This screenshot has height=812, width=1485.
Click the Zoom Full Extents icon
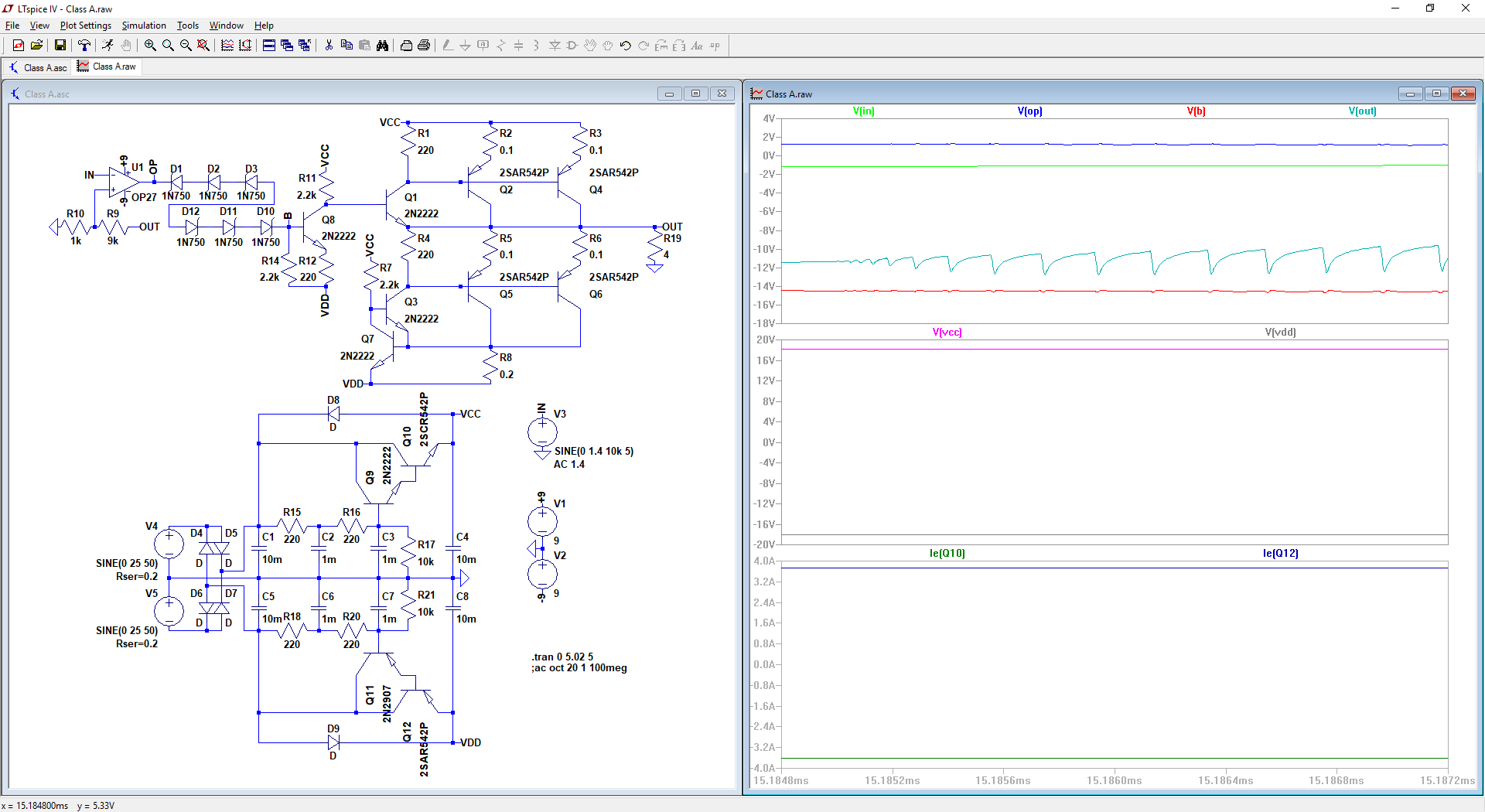coord(203,46)
